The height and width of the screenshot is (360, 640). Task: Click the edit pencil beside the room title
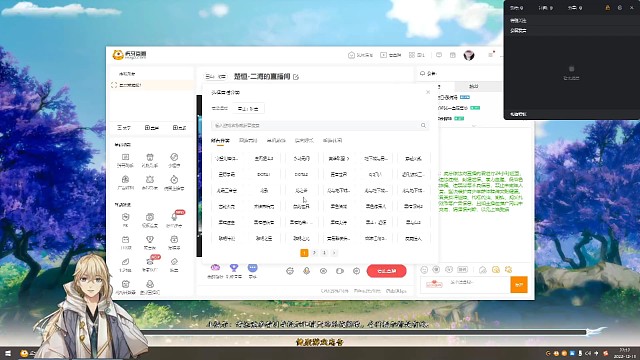click(296, 77)
